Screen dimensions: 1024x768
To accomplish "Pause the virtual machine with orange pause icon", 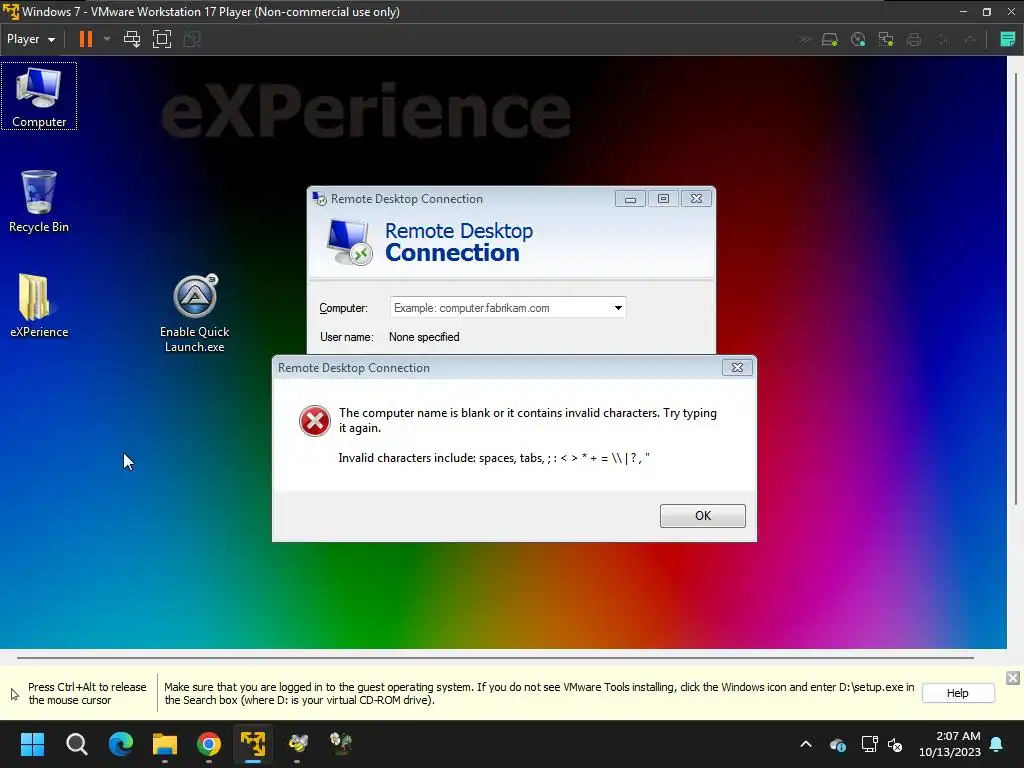I will pos(86,39).
